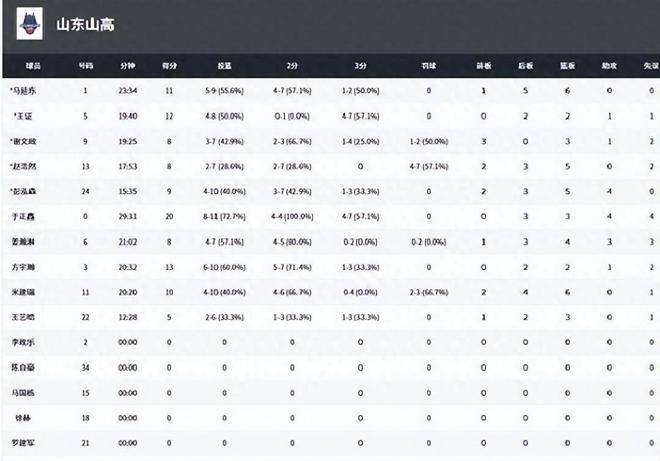The width and height of the screenshot is (660, 461).
Task: Click the 山东山高 team name title
Action: click(86, 24)
